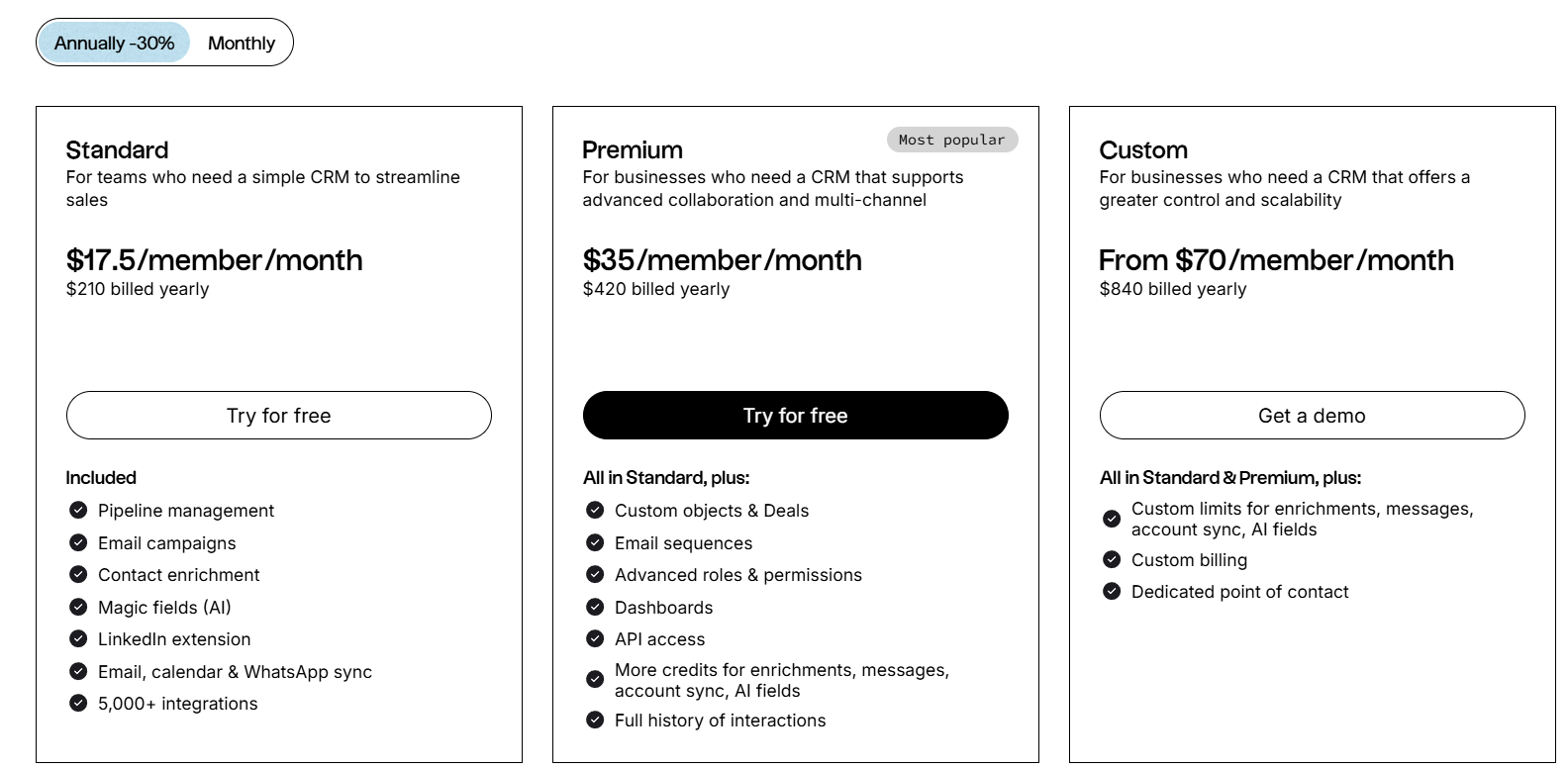Click the checkmark beside Full history of interactions

(x=595, y=721)
